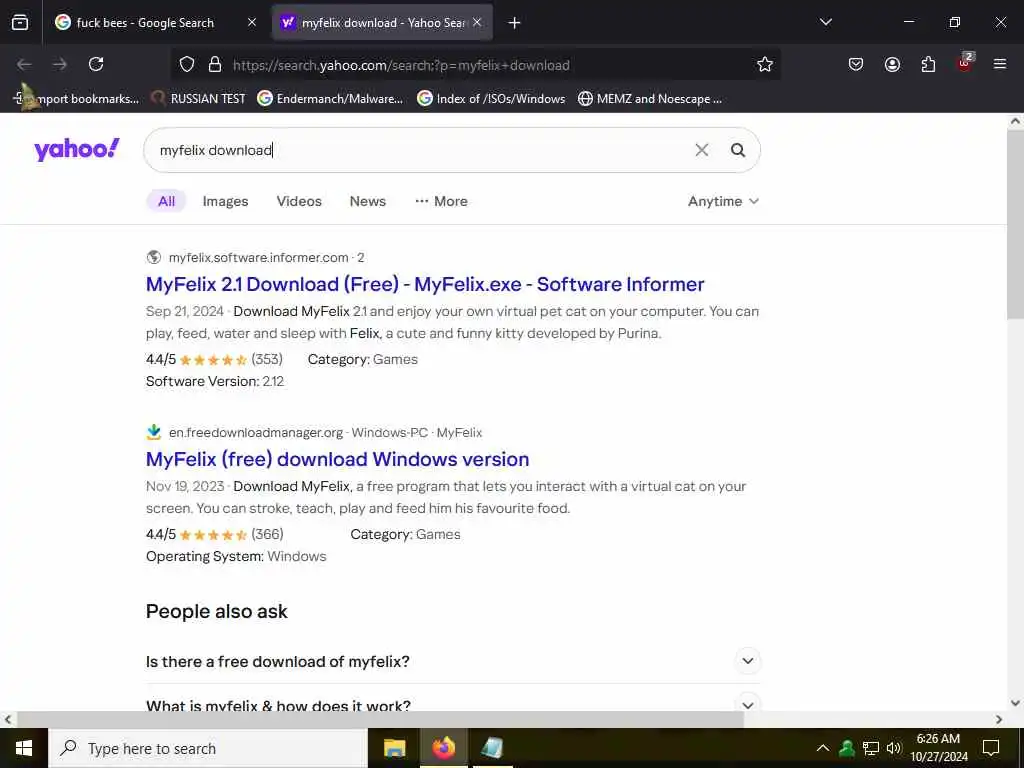Image resolution: width=1024 pixels, height=768 pixels.
Task: Switch to 'fuck bees - Google Search' tab
Action: click(x=156, y=23)
